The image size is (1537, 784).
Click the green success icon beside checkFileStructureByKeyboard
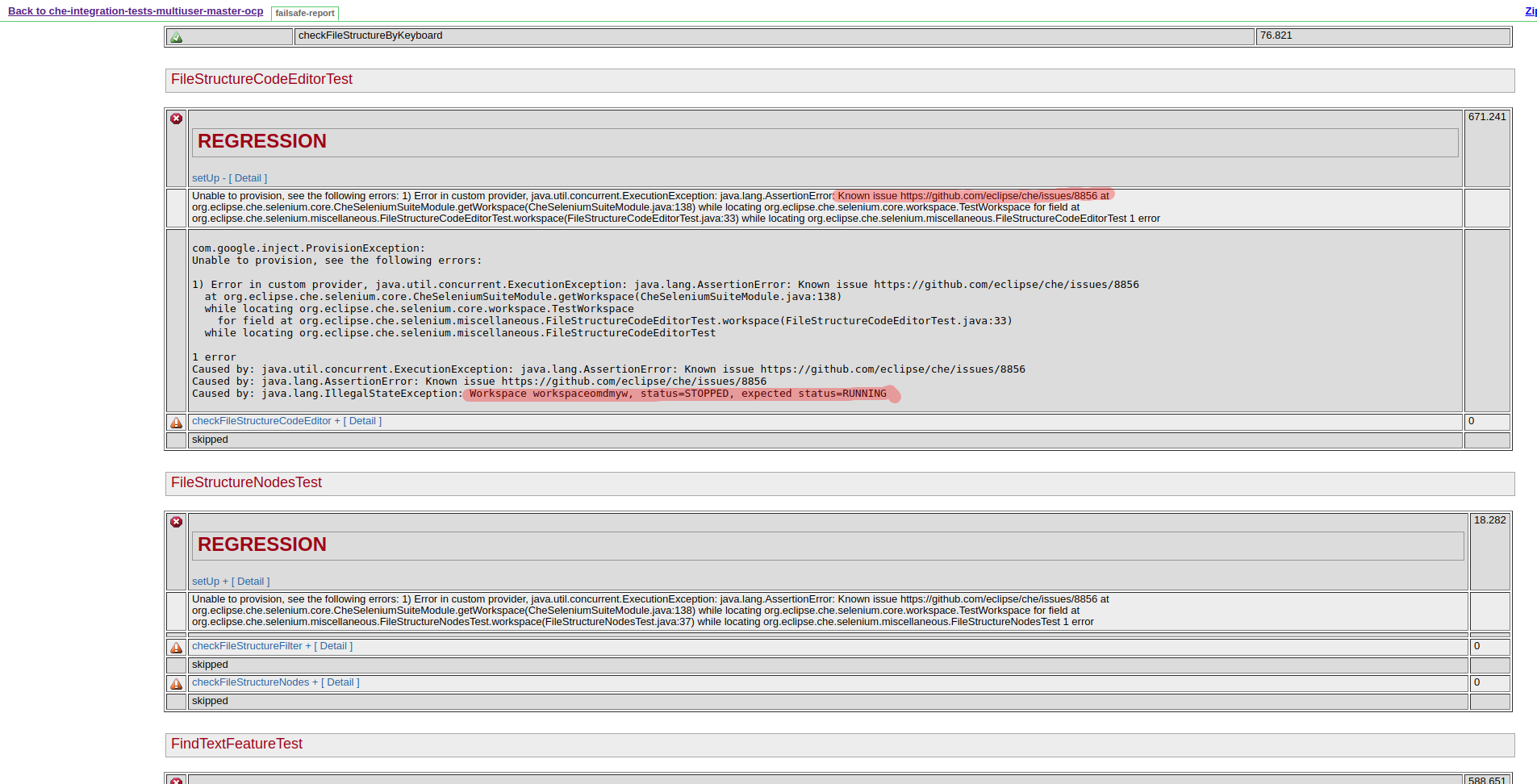[x=177, y=37]
